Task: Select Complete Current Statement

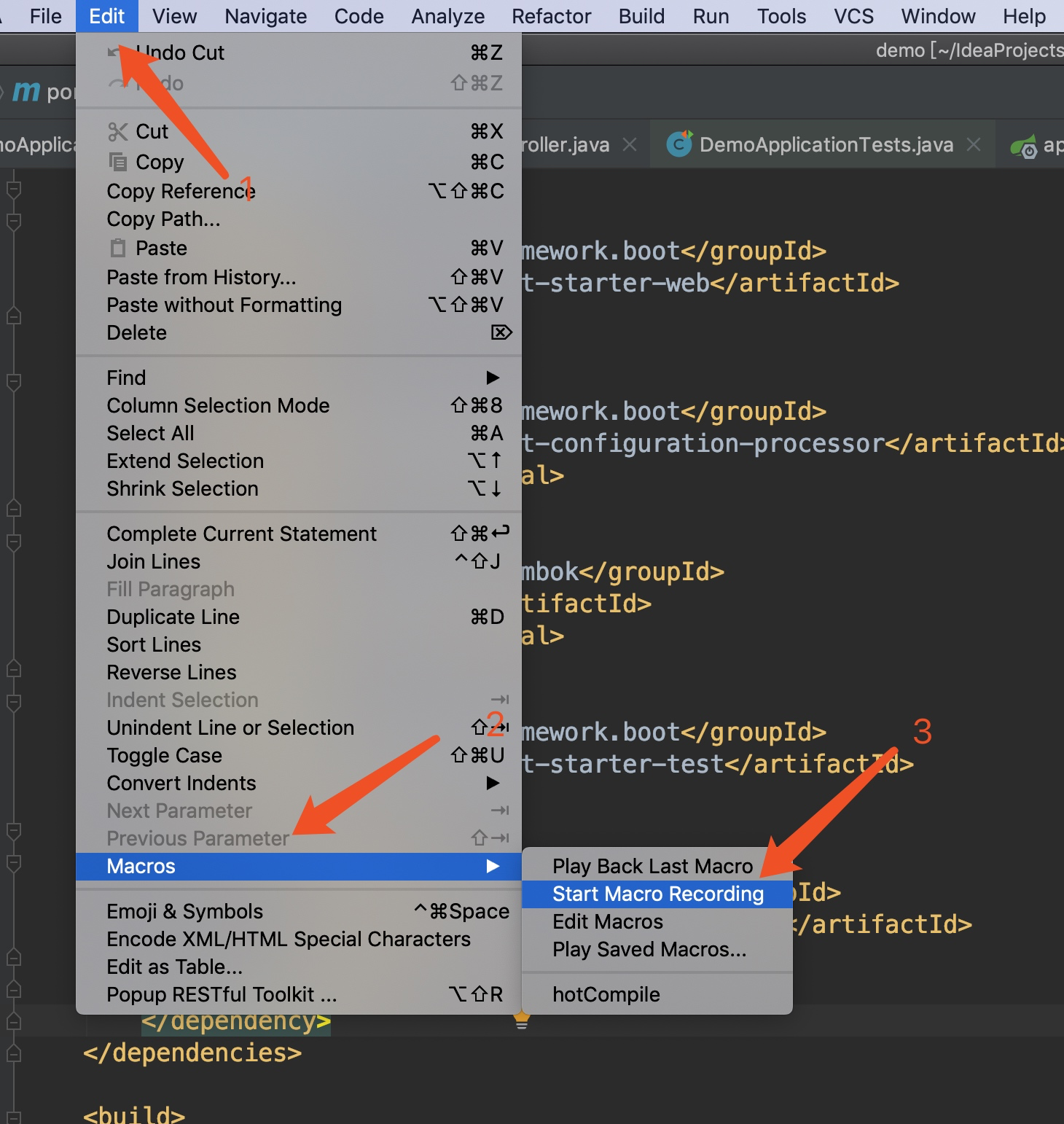Action: point(299,534)
